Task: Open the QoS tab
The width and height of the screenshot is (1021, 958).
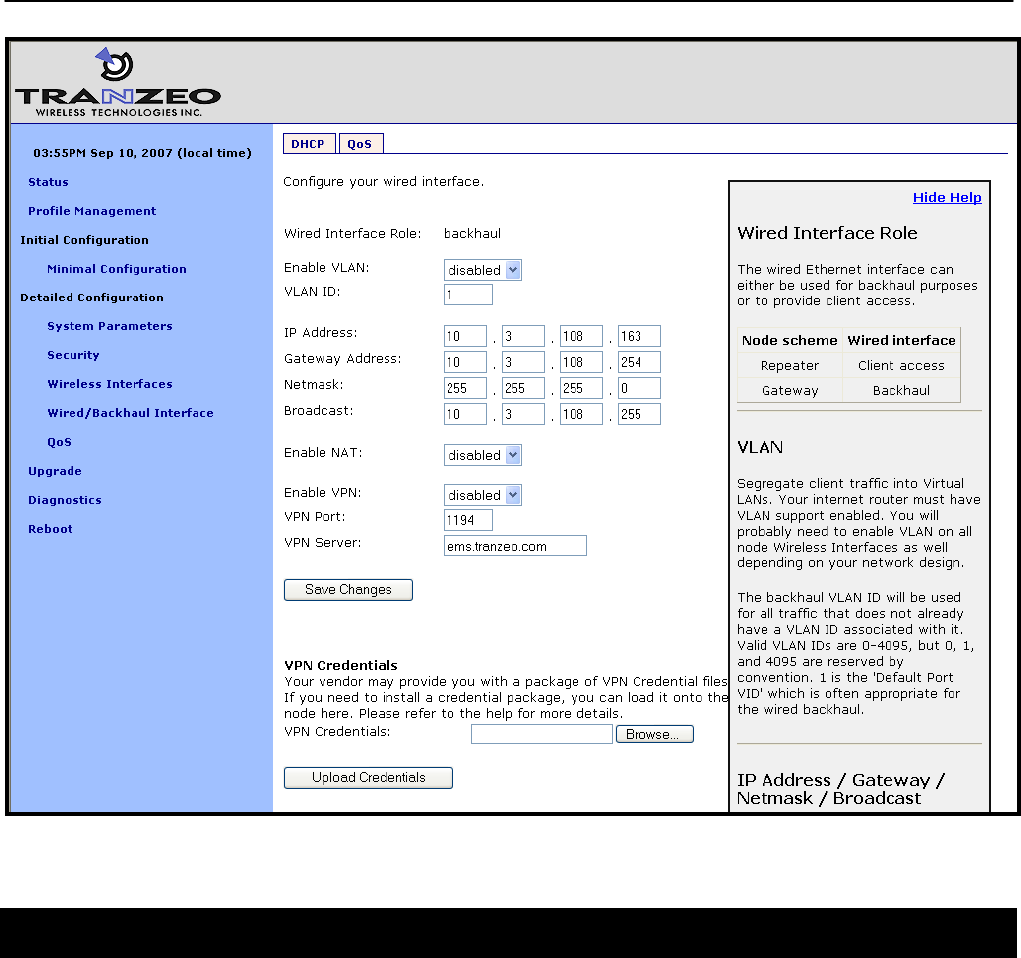Action: pos(361,143)
